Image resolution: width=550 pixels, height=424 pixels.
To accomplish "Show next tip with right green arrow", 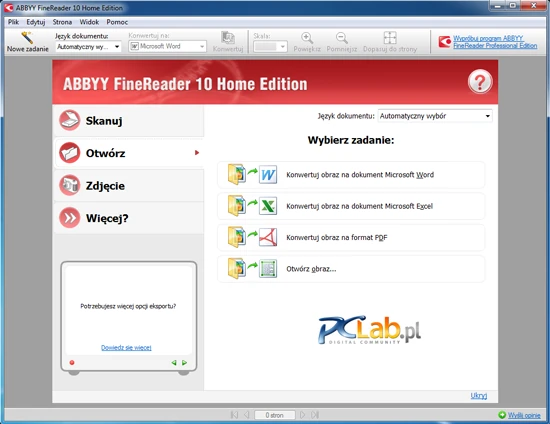I will [x=185, y=363].
